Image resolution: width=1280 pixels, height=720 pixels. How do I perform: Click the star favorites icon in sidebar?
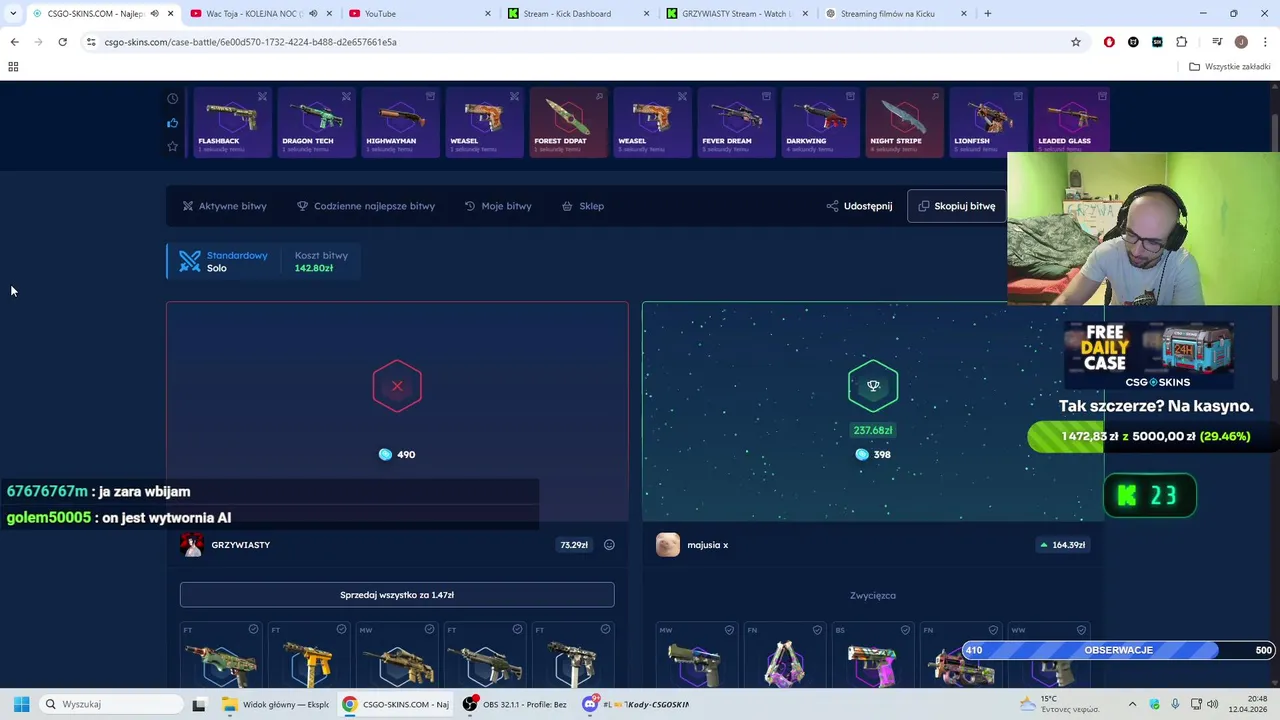pyautogui.click(x=173, y=146)
